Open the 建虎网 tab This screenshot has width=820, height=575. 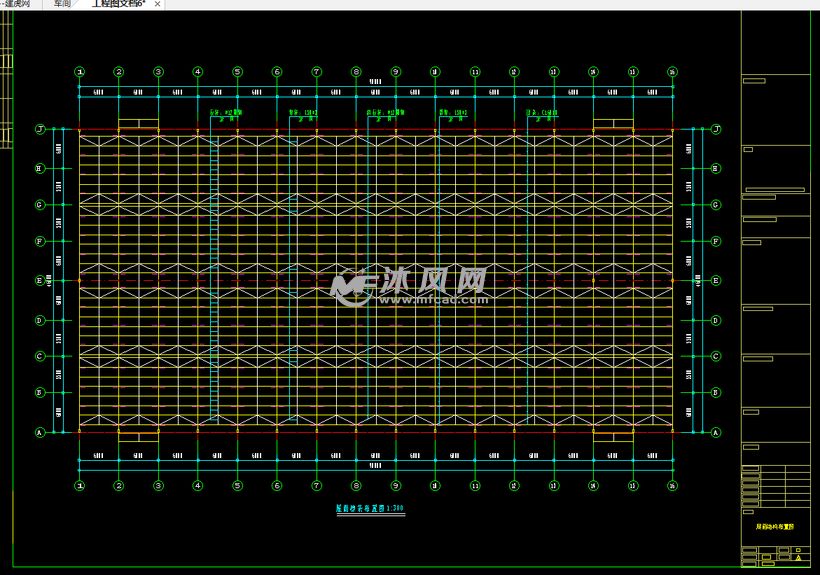(x=18, y=4)
